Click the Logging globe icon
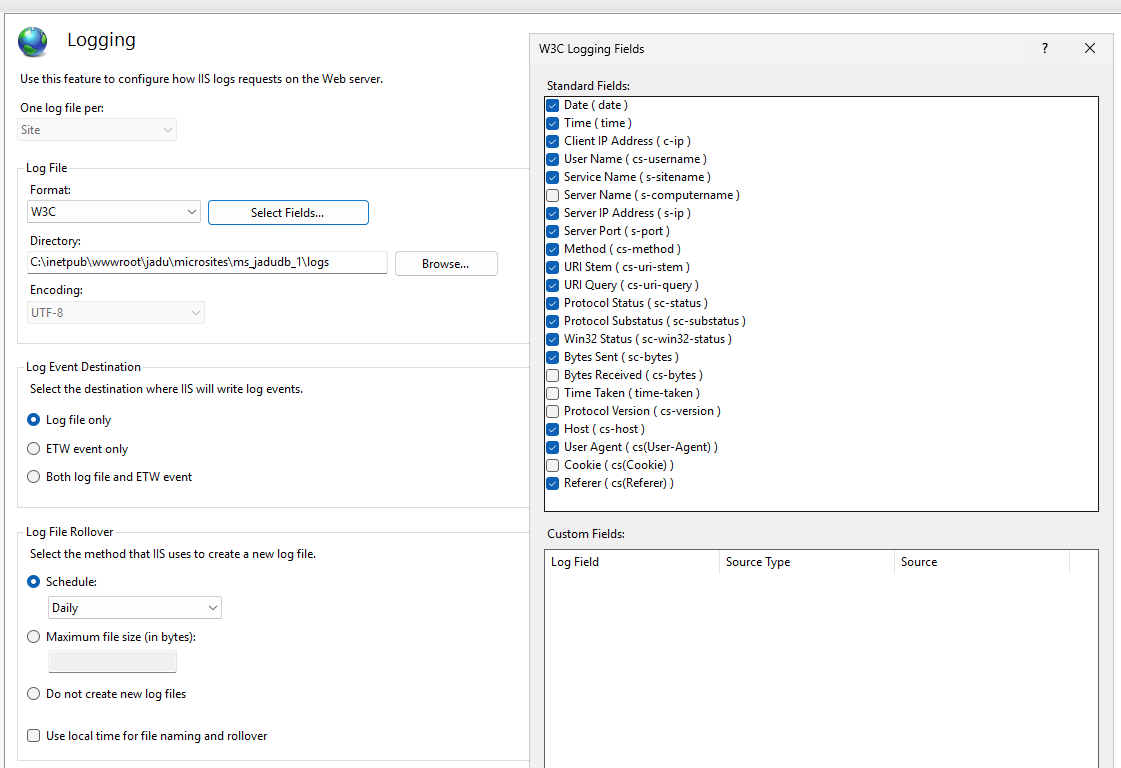Screen dimensions: 1121x768 coord(33,42)
